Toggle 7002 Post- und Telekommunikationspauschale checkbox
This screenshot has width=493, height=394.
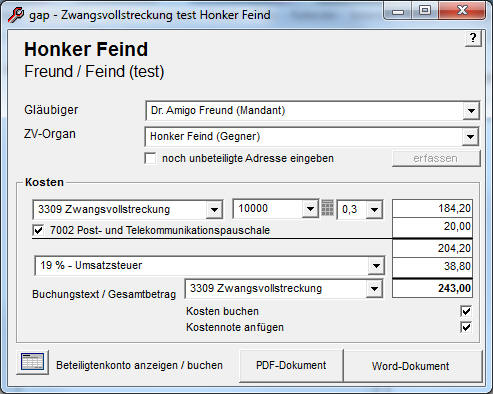[x=38, y=230]
